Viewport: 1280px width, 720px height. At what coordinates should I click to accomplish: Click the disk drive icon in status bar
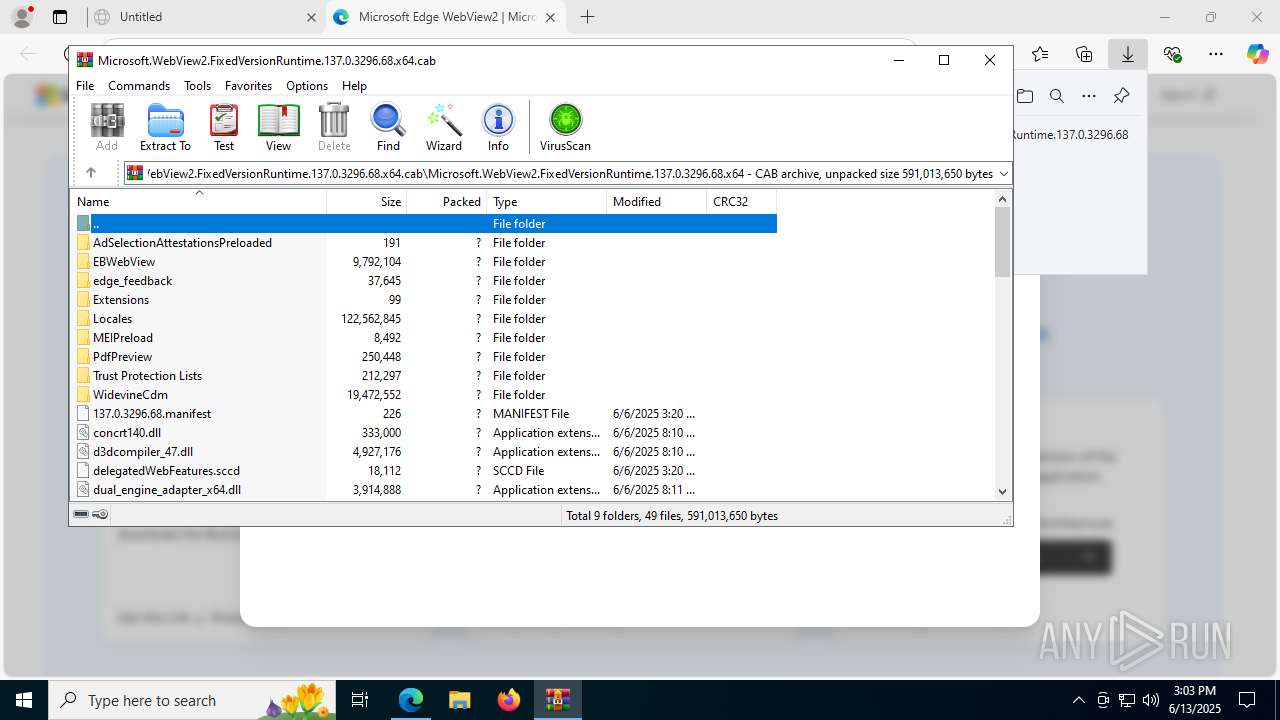[81, 515]
